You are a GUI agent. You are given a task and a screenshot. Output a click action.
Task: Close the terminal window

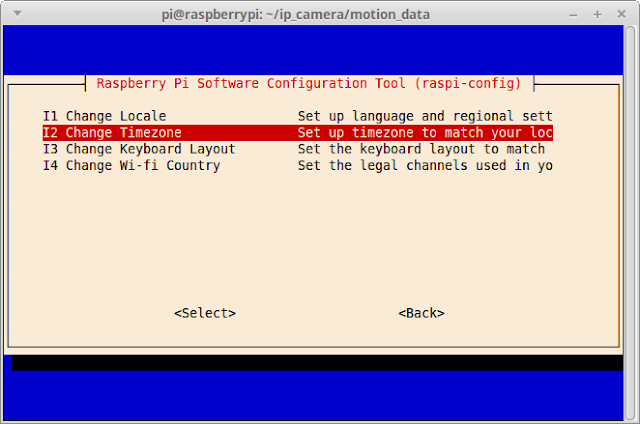coord(622,14)
